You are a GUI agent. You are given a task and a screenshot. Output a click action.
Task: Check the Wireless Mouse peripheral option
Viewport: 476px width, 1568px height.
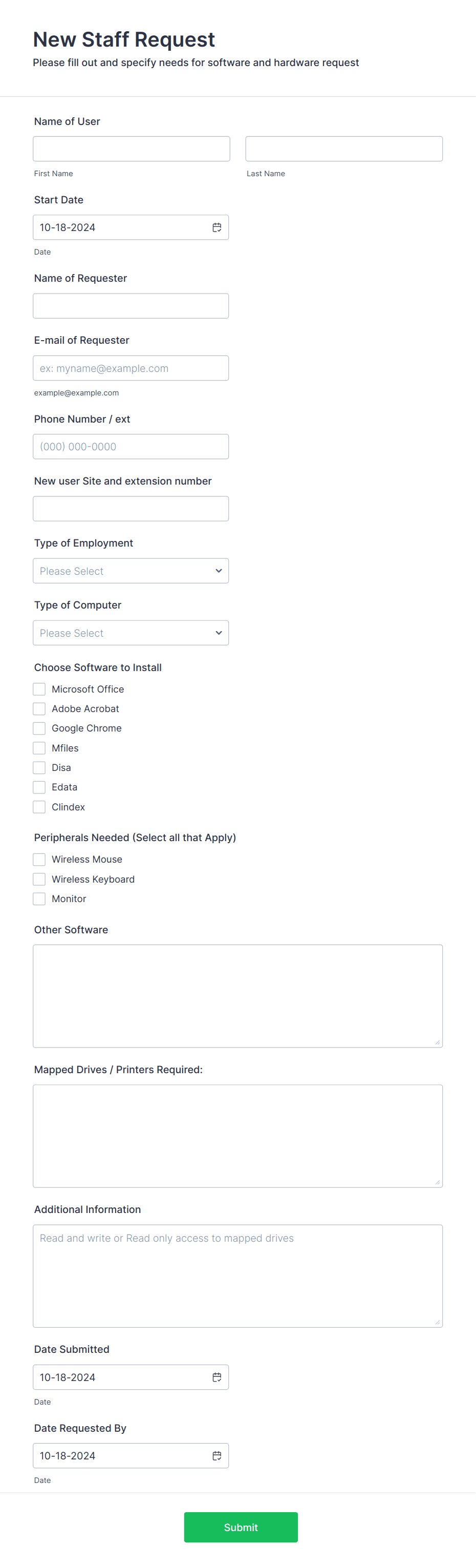click(x=39, y=859)
